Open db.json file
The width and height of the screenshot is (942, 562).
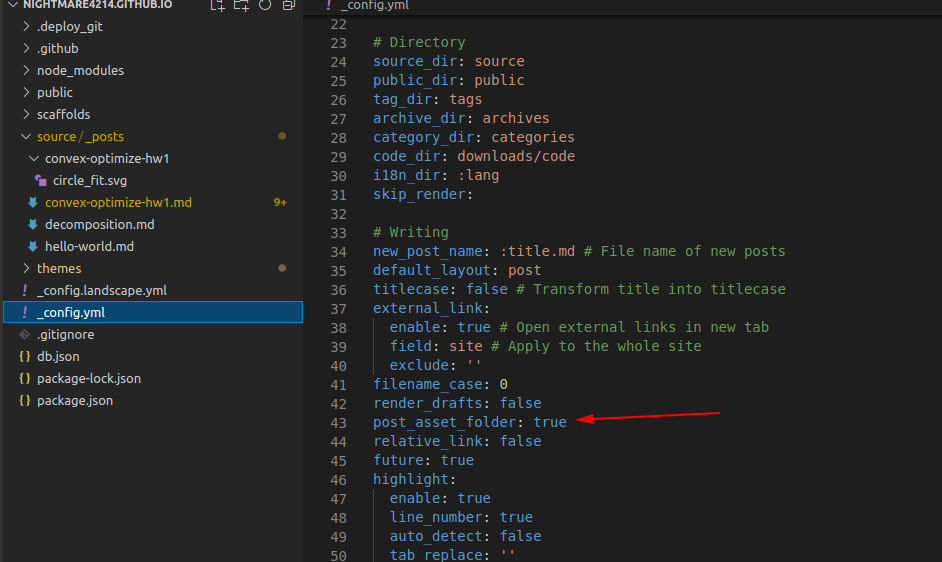click(58, 356)
